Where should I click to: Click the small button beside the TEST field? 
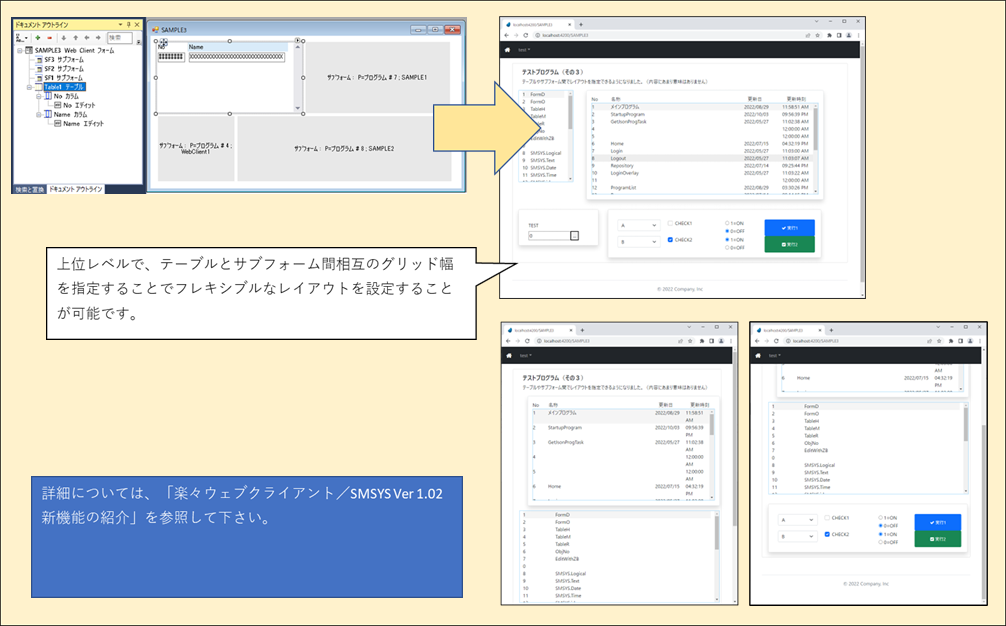[574, 236]
